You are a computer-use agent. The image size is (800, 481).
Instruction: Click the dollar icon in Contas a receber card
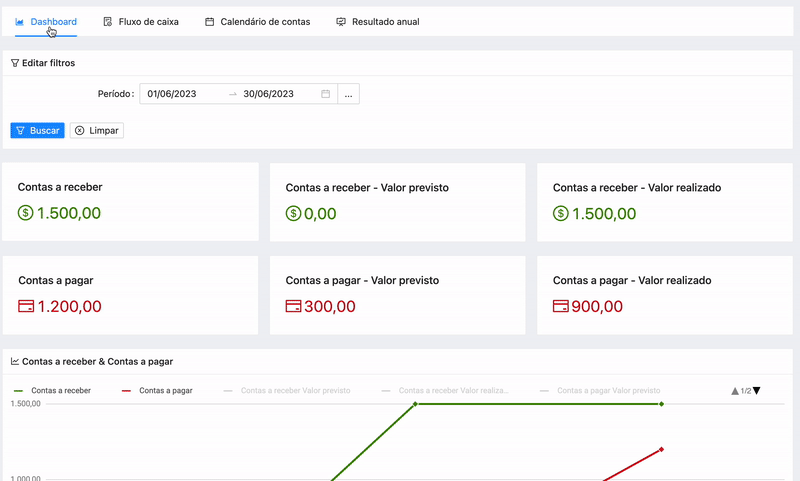point(26,213)
